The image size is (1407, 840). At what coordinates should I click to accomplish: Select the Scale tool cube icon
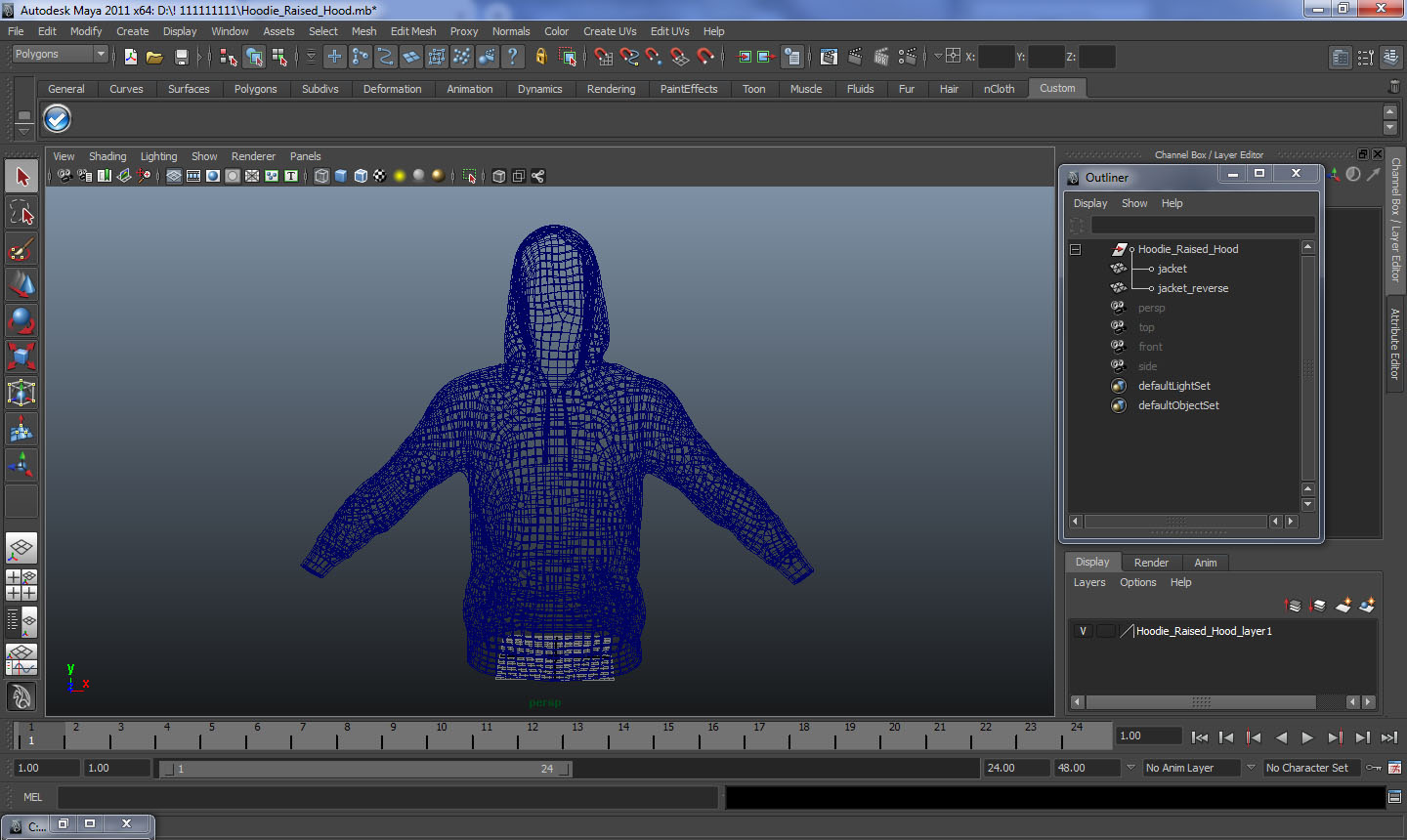[x=21, y=357]
